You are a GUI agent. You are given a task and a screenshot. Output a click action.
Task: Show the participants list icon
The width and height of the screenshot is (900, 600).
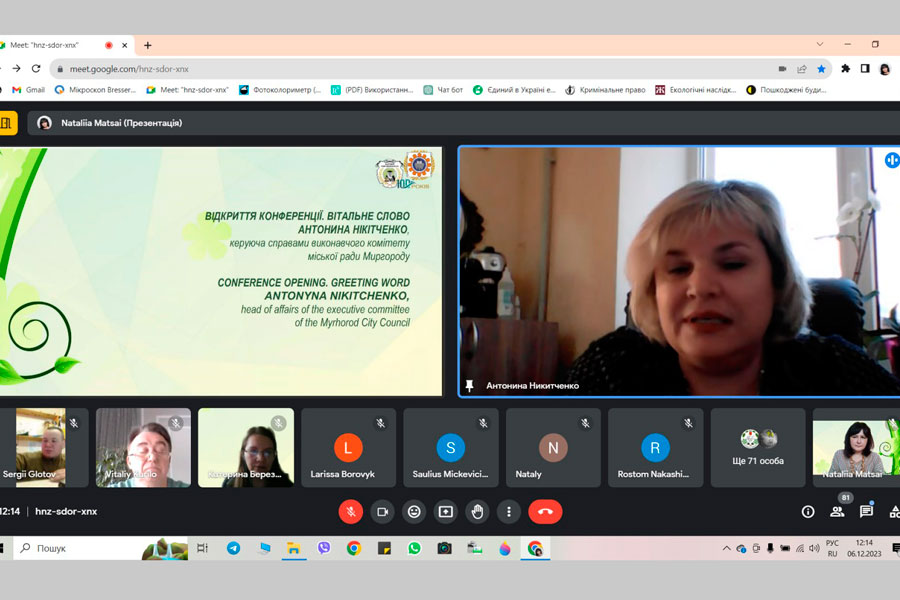pos(837,511)
